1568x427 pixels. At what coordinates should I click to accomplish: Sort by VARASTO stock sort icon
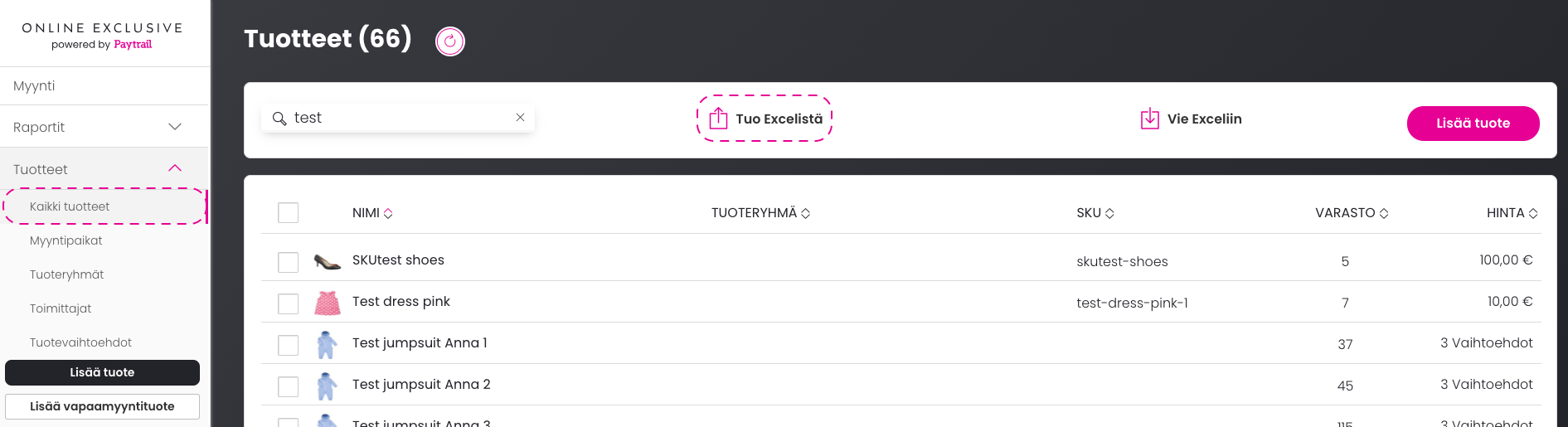point(1384,213)
